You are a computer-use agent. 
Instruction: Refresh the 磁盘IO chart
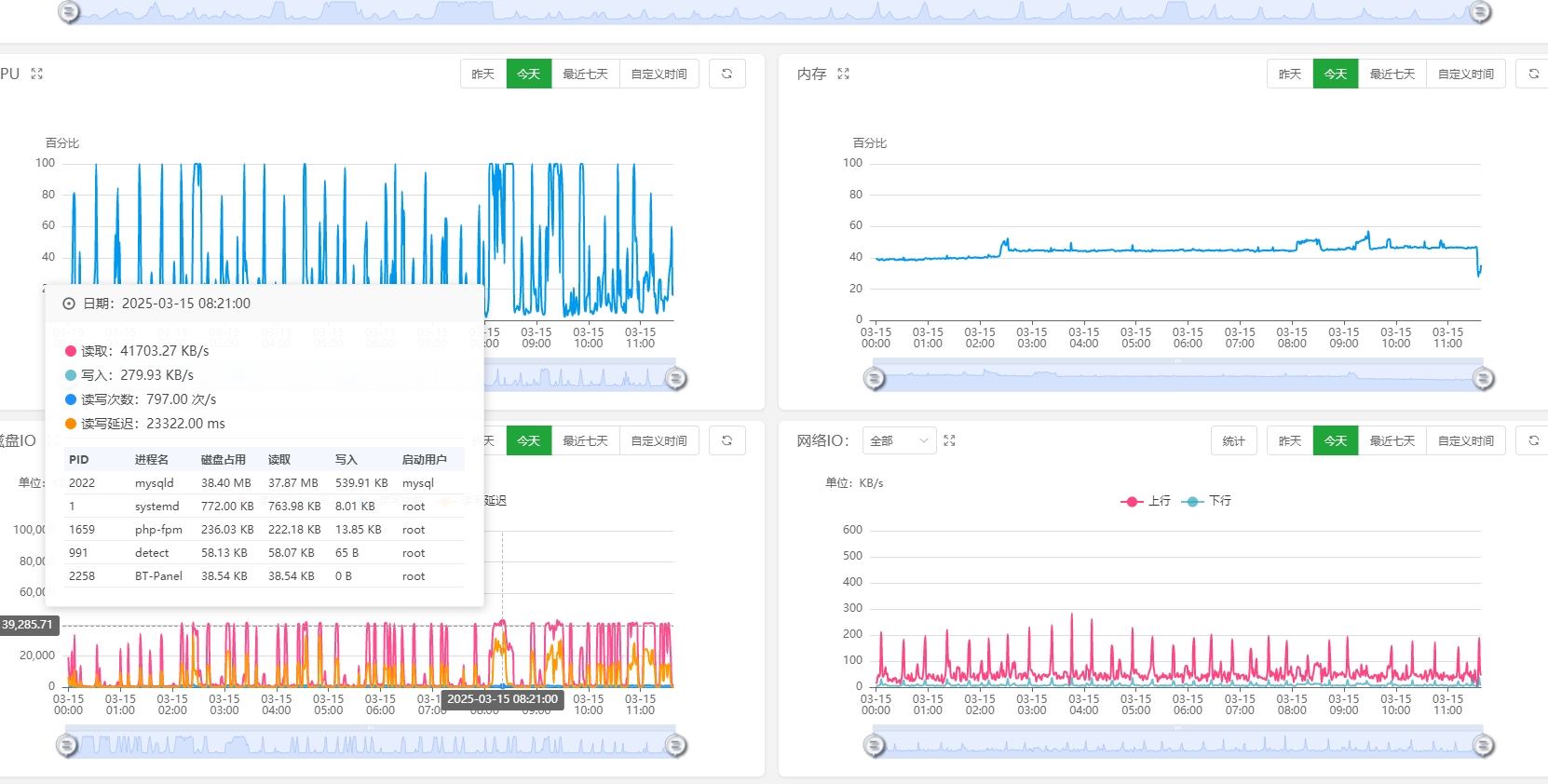coord(727,440)
